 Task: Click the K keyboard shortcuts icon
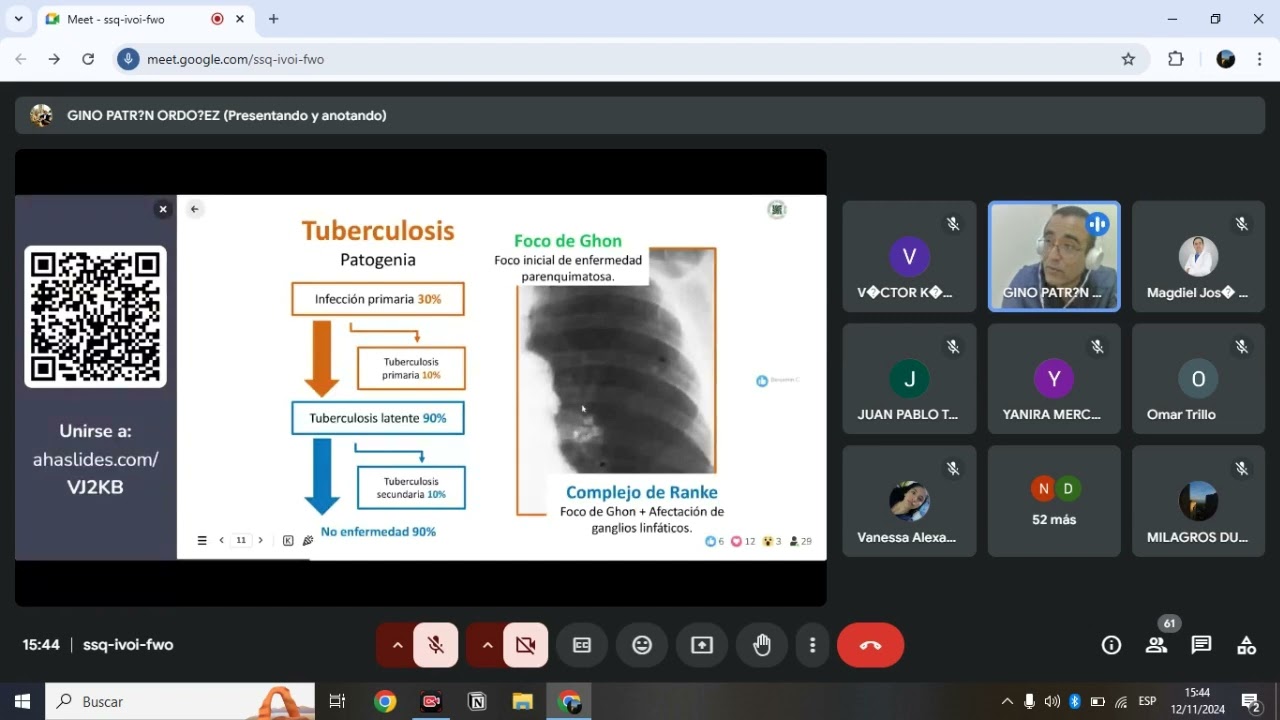pyautogui.click(x=288, y=540)
